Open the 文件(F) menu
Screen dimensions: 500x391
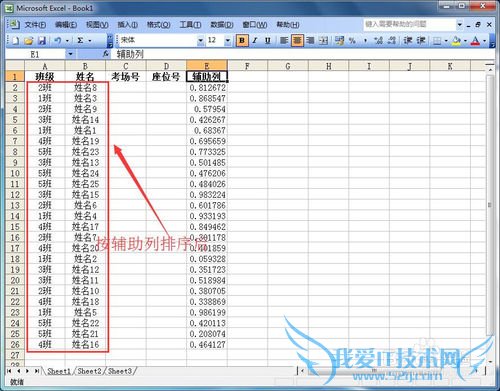point(35,25)
